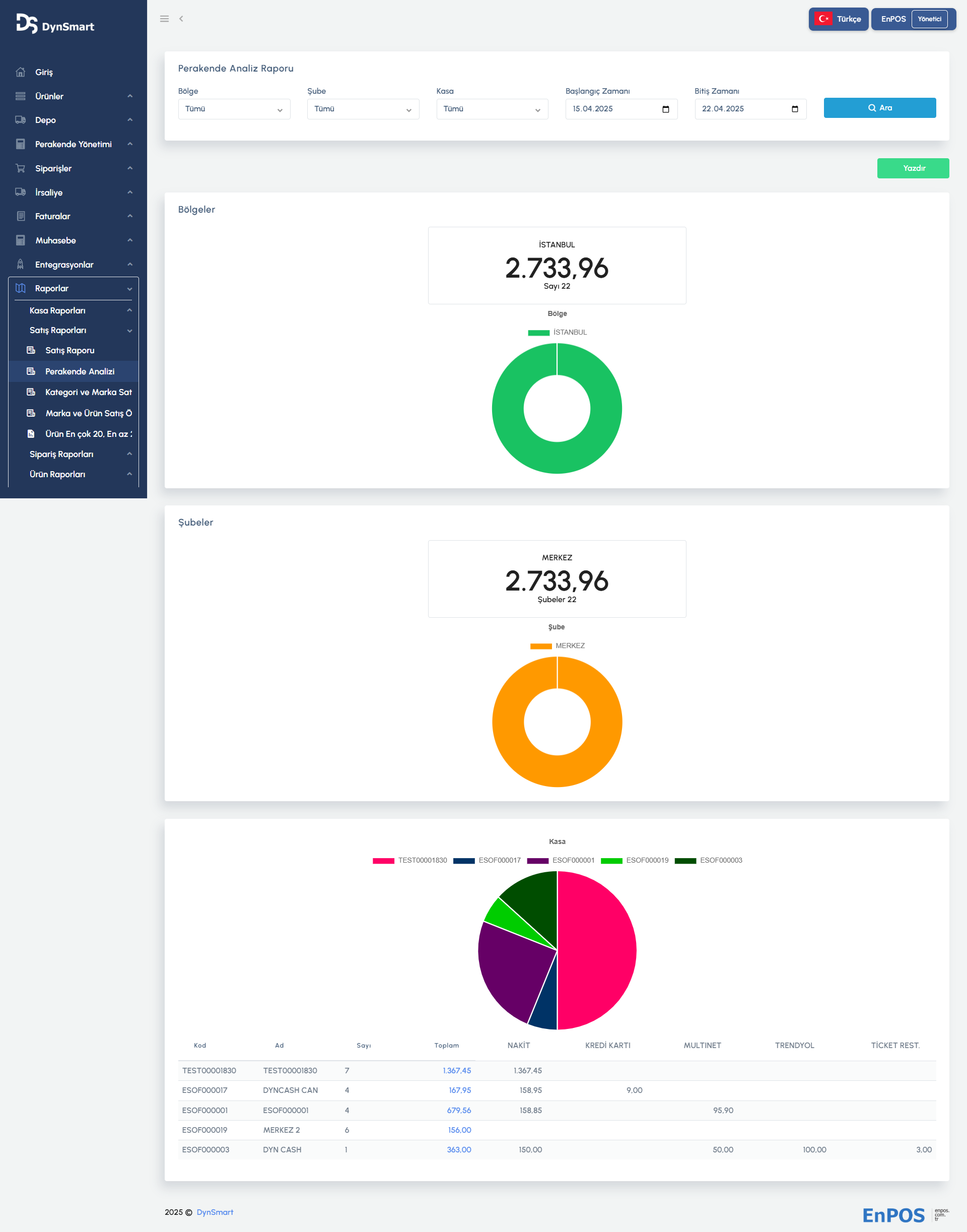967x1232 pixels.
Task: Toggle the TEST00001830 legend in Kasa chart
Action: coord(410,861)
